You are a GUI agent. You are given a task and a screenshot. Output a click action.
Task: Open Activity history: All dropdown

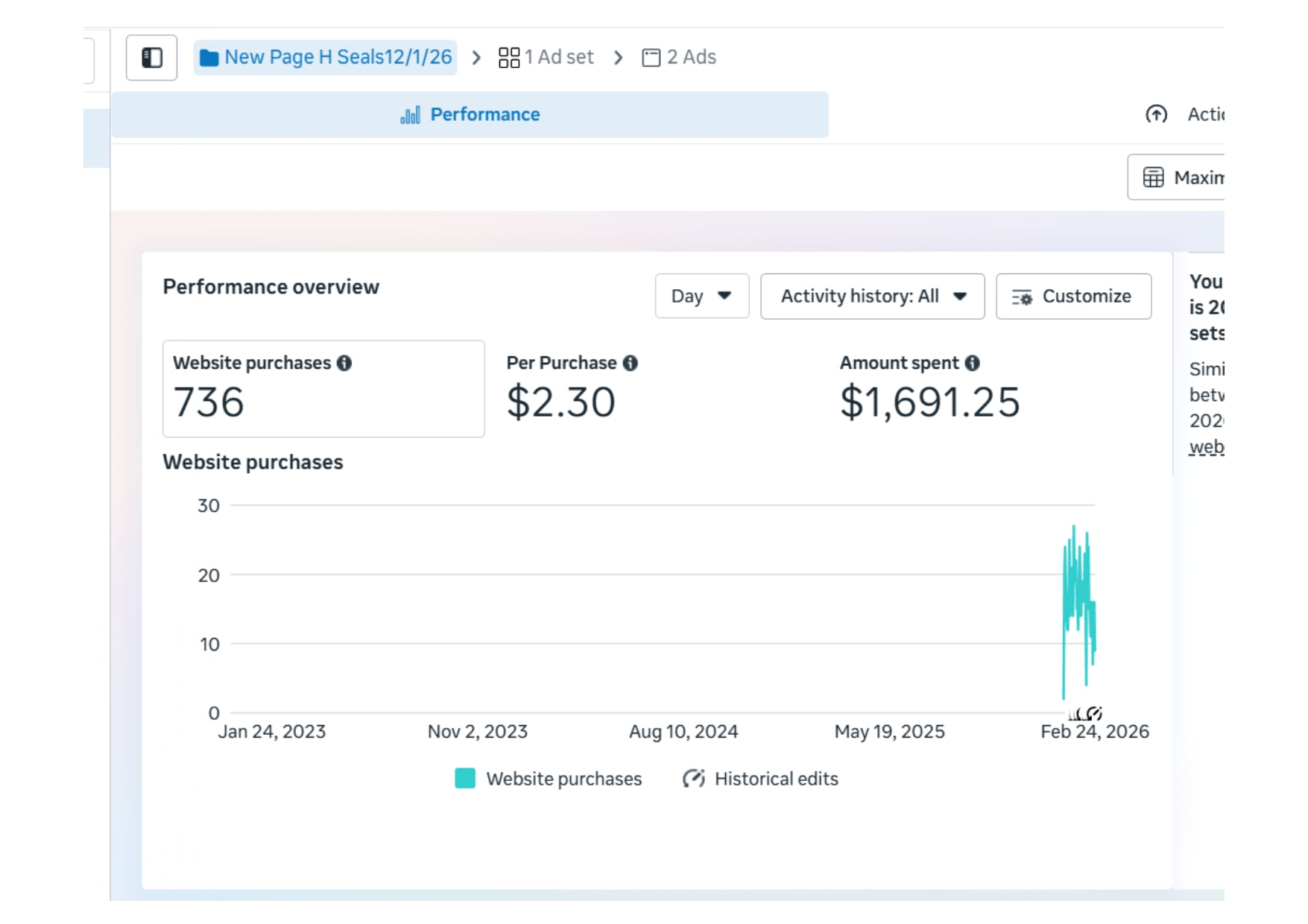(873, 296)
